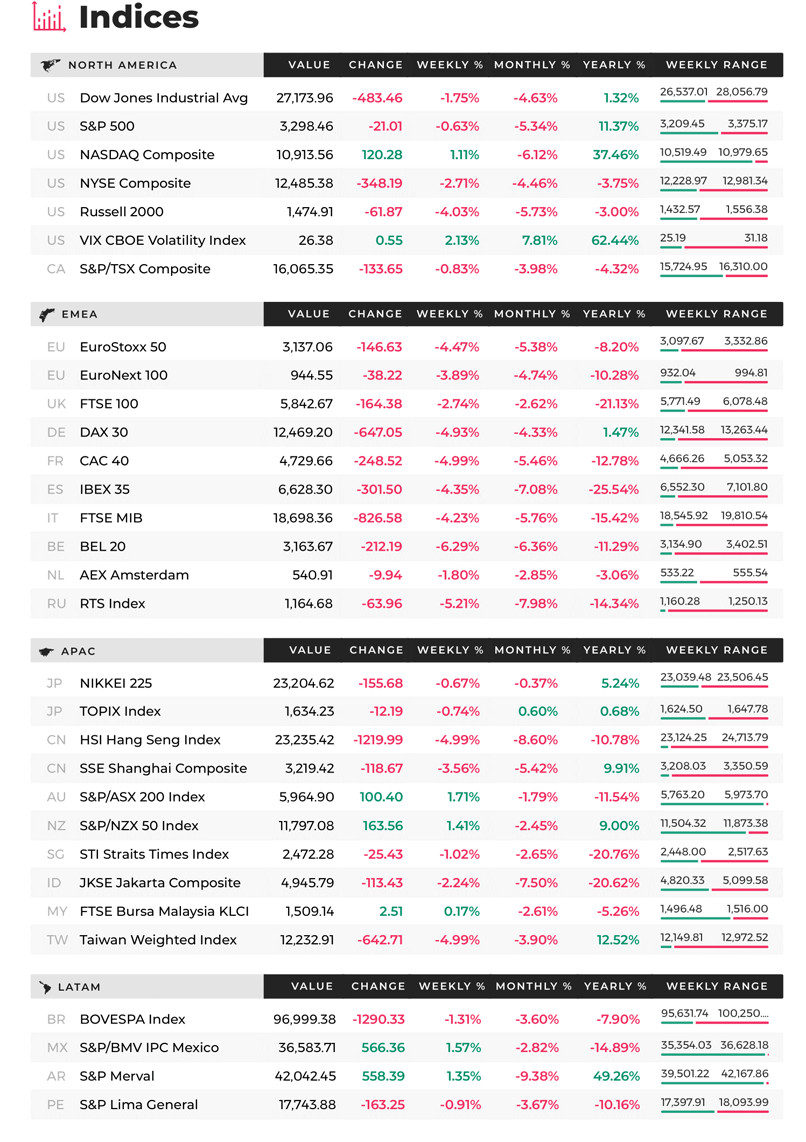Select the BOVESPA Index row
Screen dimensions: 806x1142
tap(407, 1020)
